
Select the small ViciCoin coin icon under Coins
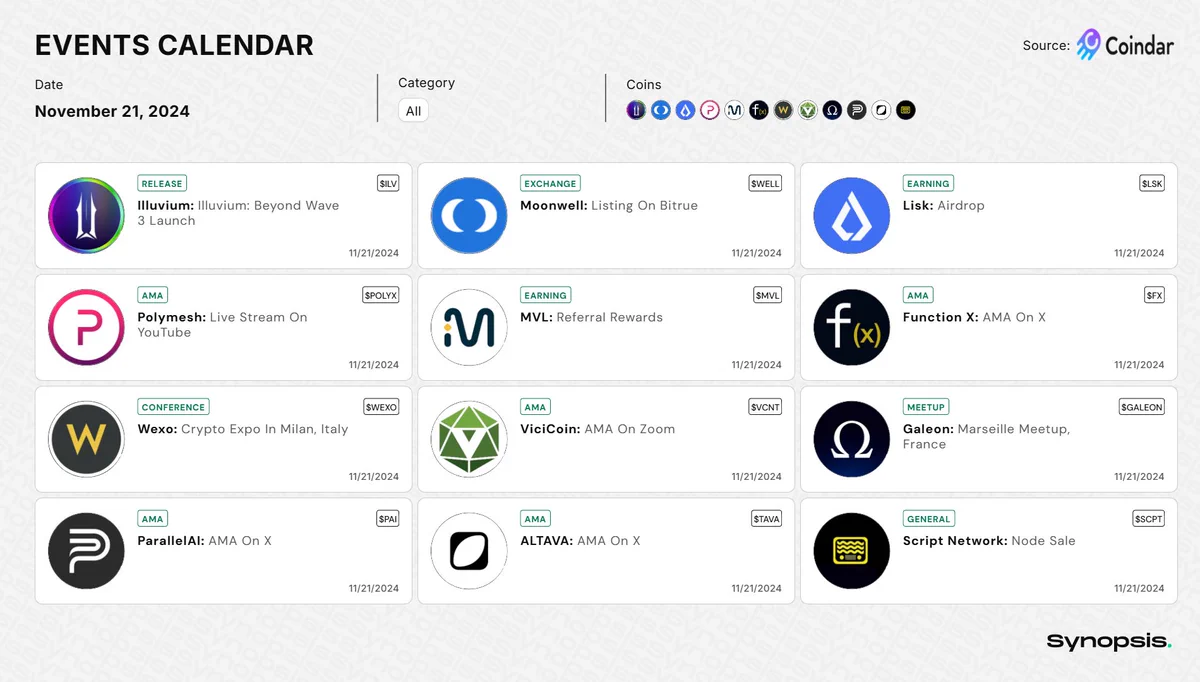(807, 110)
